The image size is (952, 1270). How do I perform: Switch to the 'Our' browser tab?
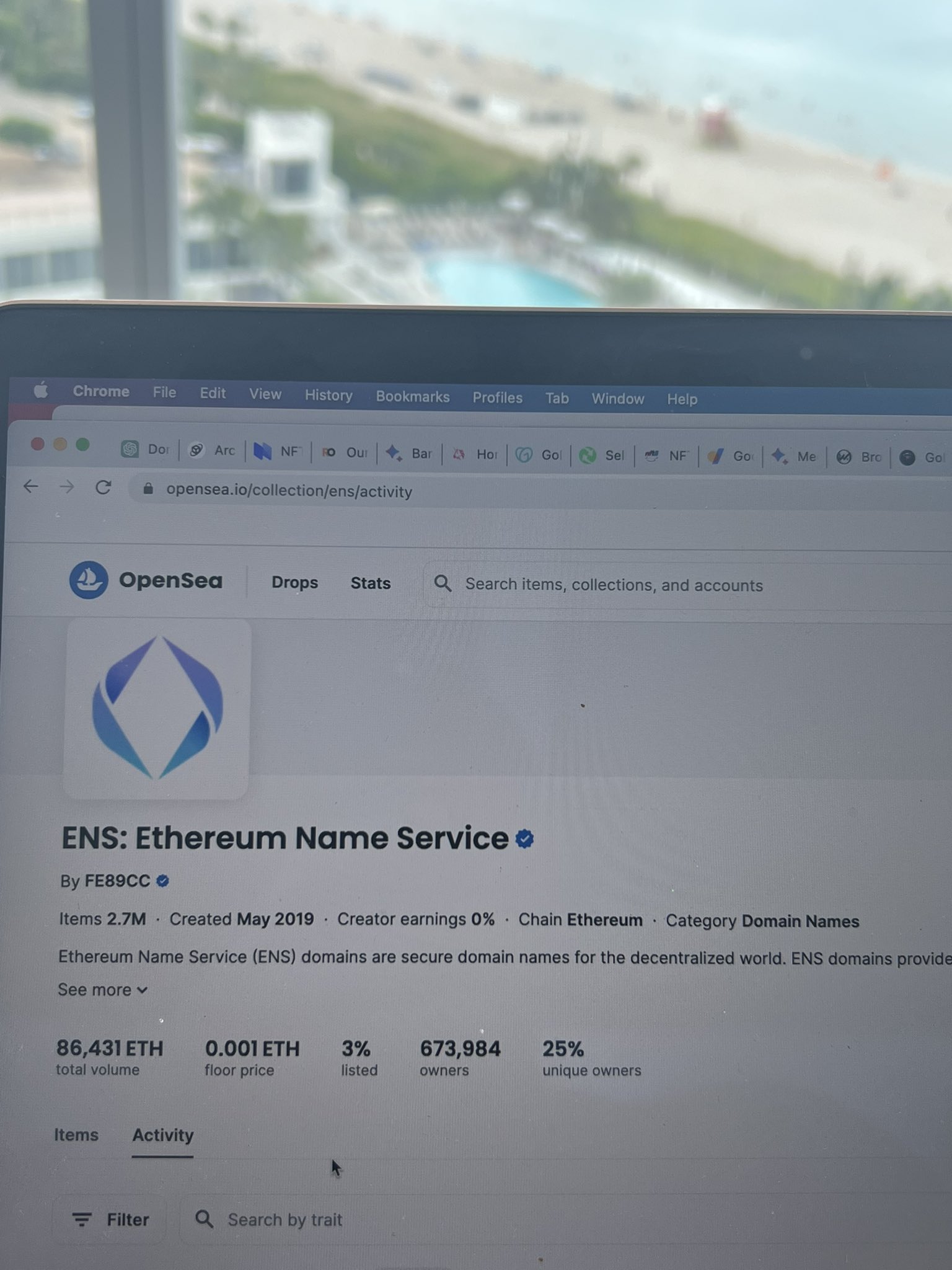(345, 453)
